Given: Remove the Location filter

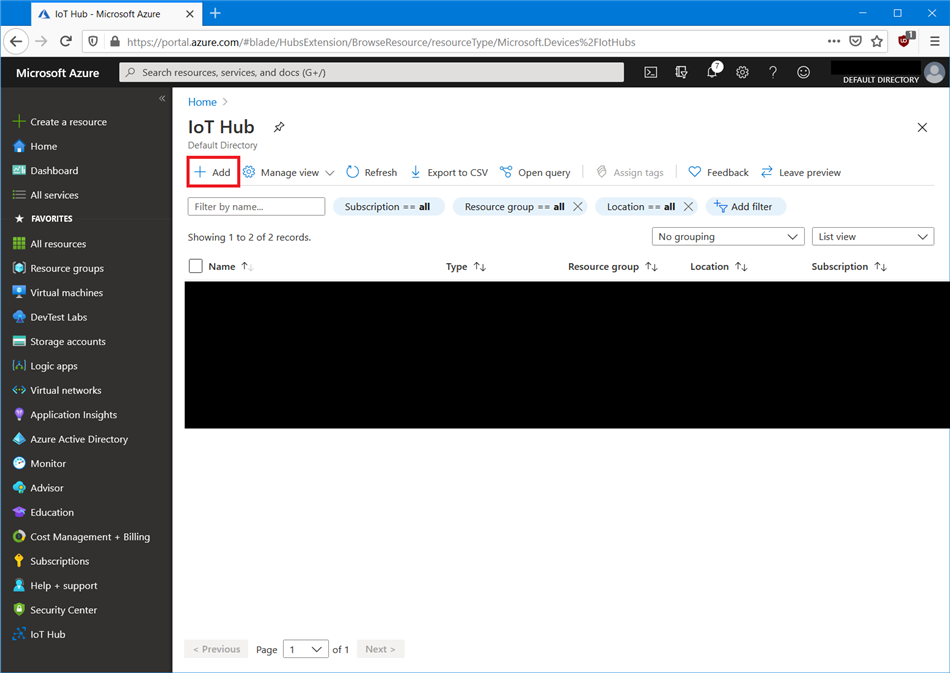Looking at the screenshot, I should pyautogui.click(x=688, y=207).
